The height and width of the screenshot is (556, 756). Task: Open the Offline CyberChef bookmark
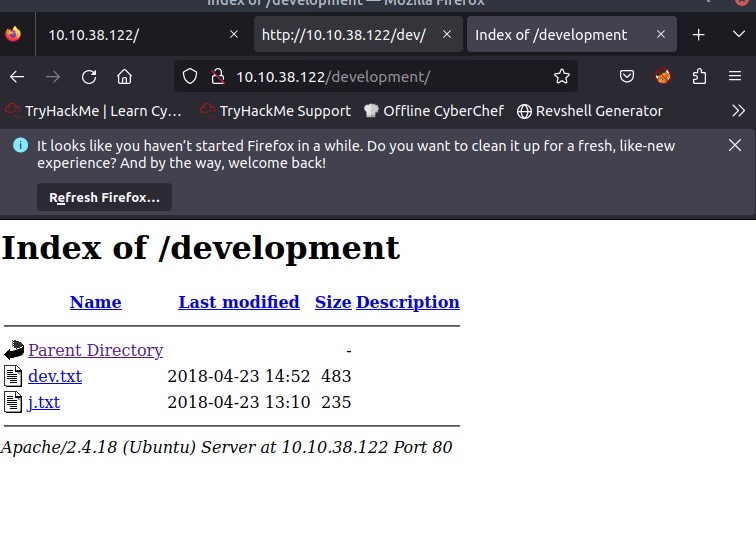(x=433, y=111)
